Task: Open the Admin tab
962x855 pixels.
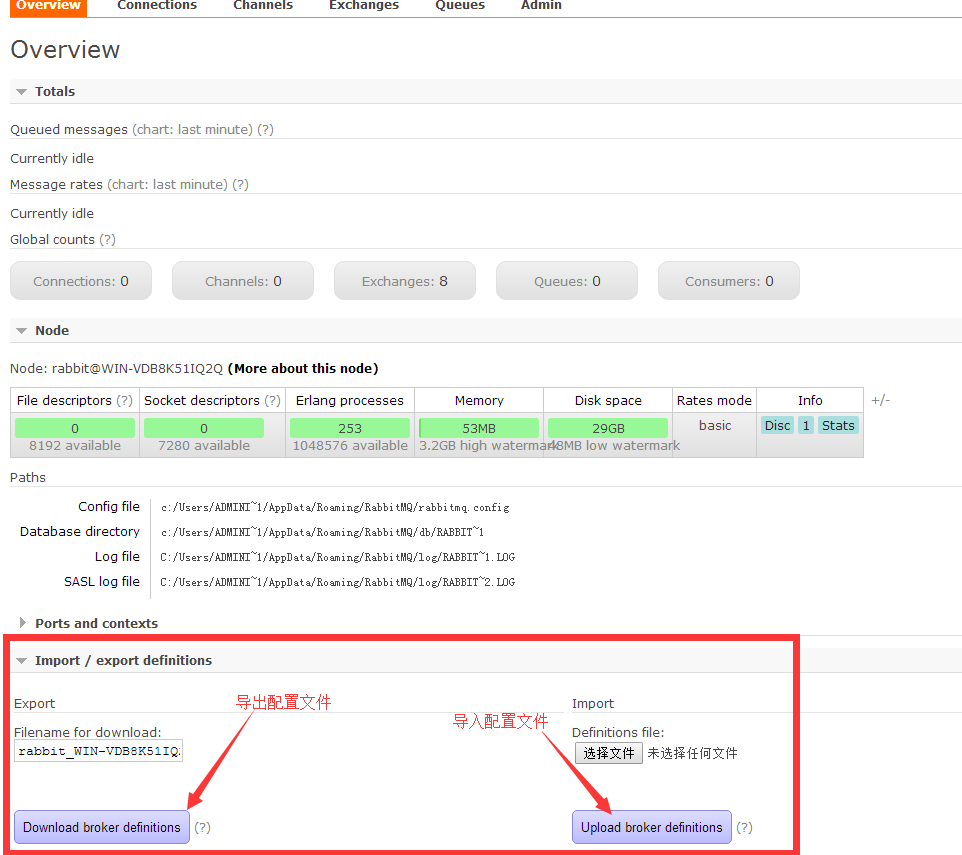Action: pos(541,6)
